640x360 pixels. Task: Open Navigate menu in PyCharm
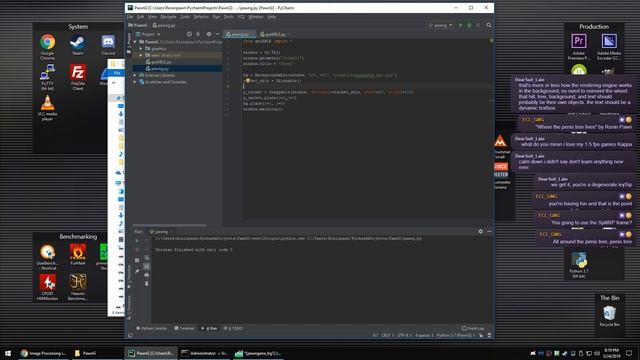coord(168,17)
